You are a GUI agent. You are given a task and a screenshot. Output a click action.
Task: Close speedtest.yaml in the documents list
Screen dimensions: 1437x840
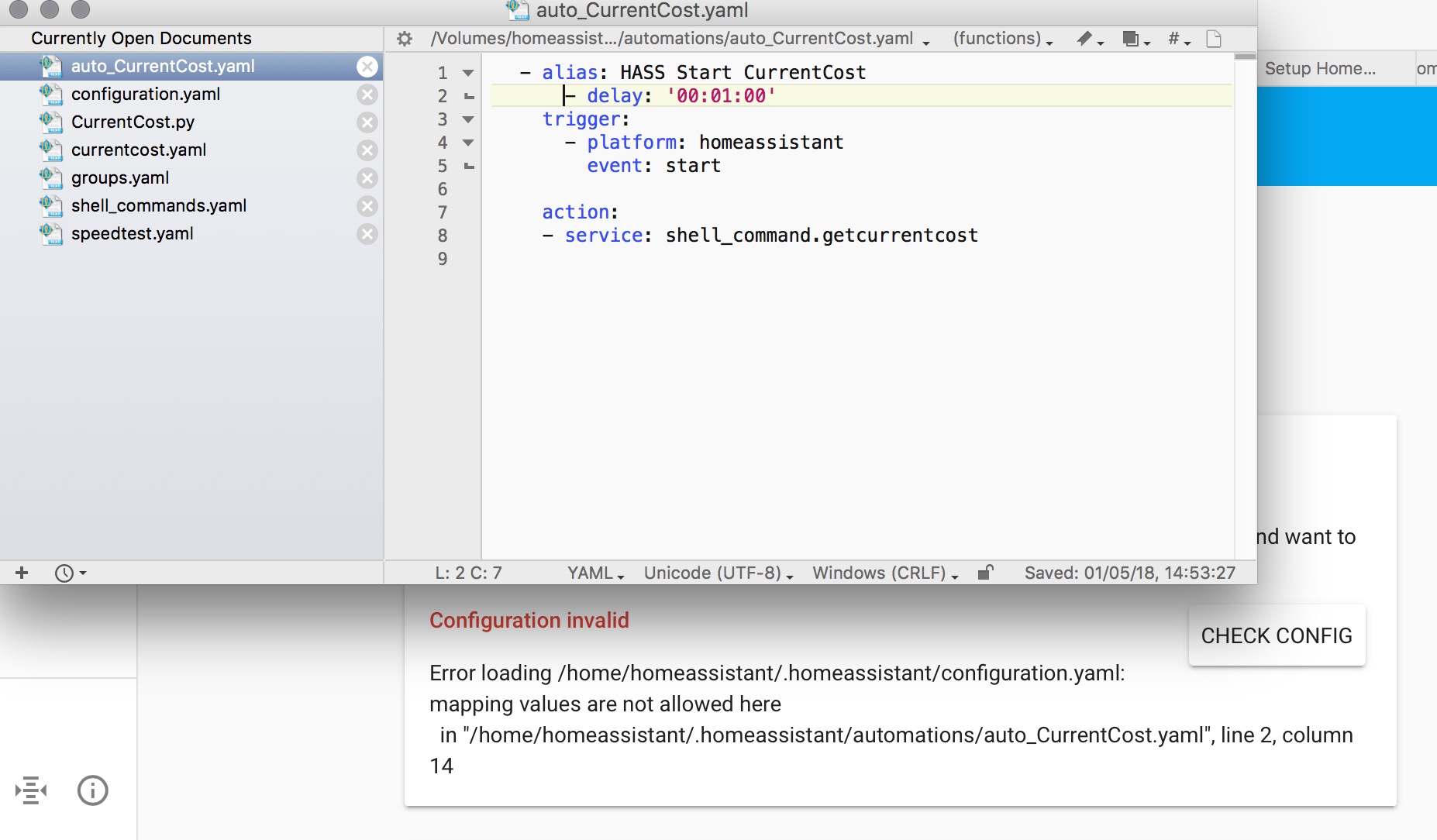point(367,234)
